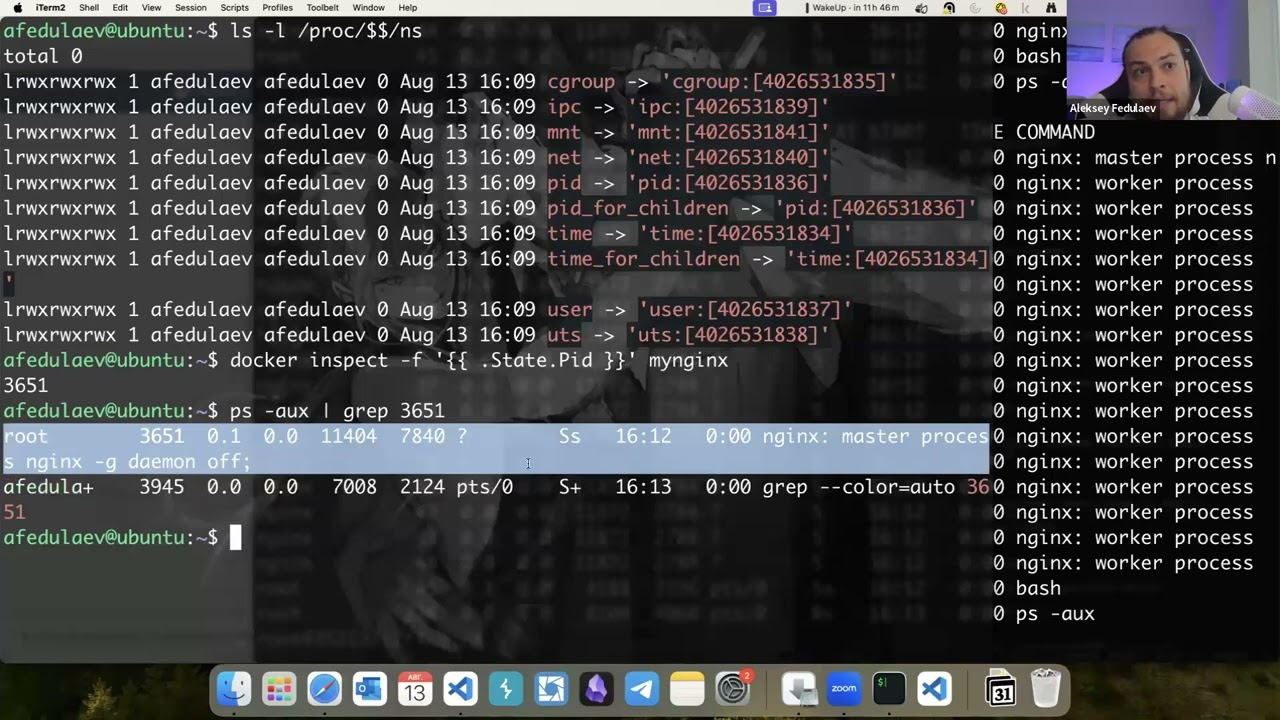Click the binoculars menu bar icon

point(1051,8)
